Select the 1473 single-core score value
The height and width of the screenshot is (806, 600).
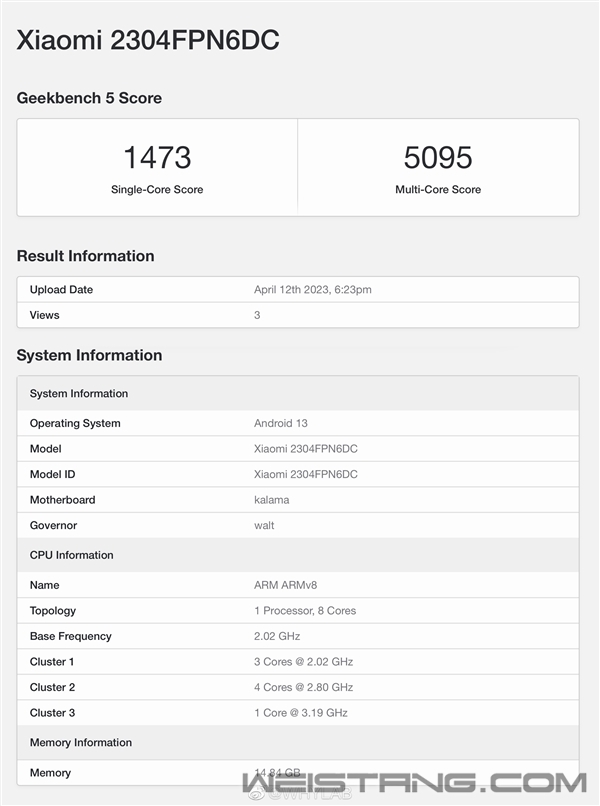click(157, 158)
